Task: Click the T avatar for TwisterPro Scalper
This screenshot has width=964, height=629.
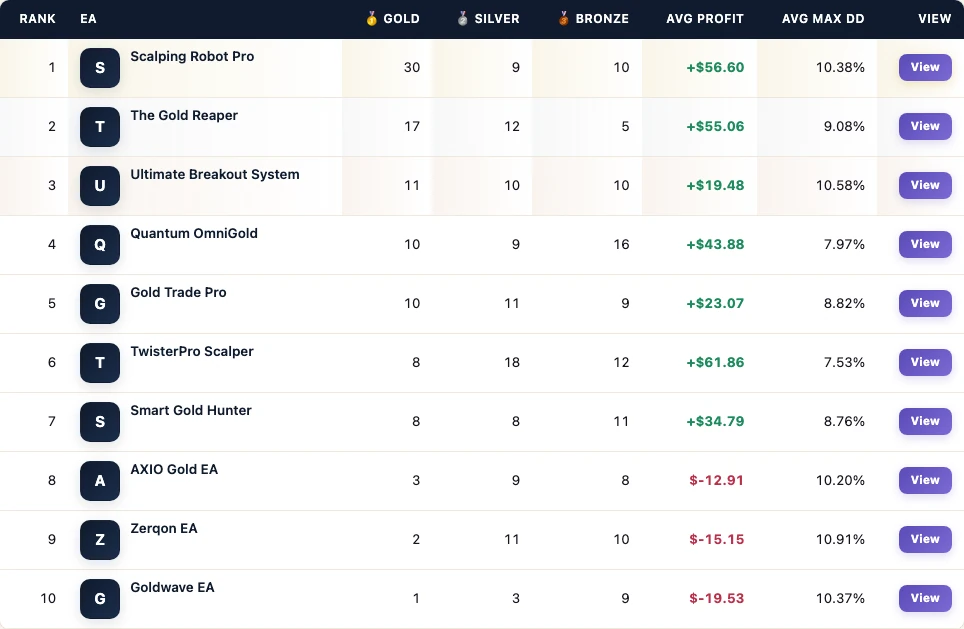Action: 100,363
